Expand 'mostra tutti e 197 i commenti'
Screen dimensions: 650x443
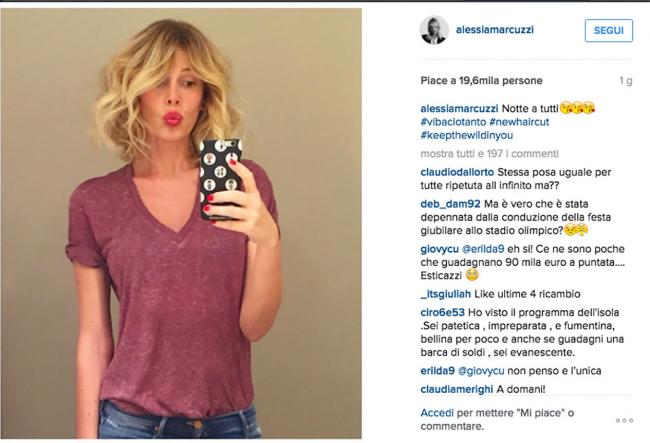click(x=490, y=154)
